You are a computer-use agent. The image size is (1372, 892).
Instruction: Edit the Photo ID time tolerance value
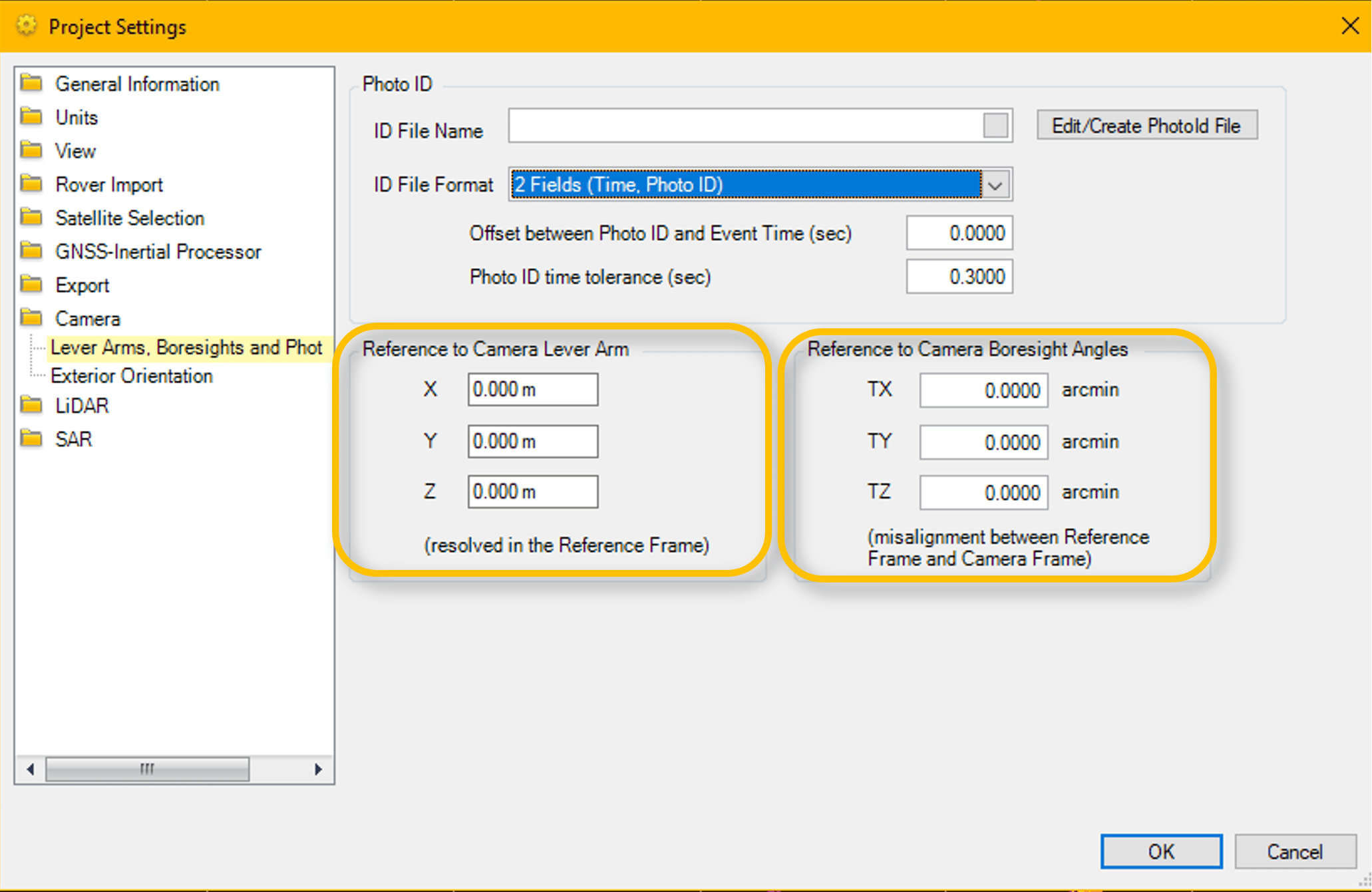tap(959, 276)
